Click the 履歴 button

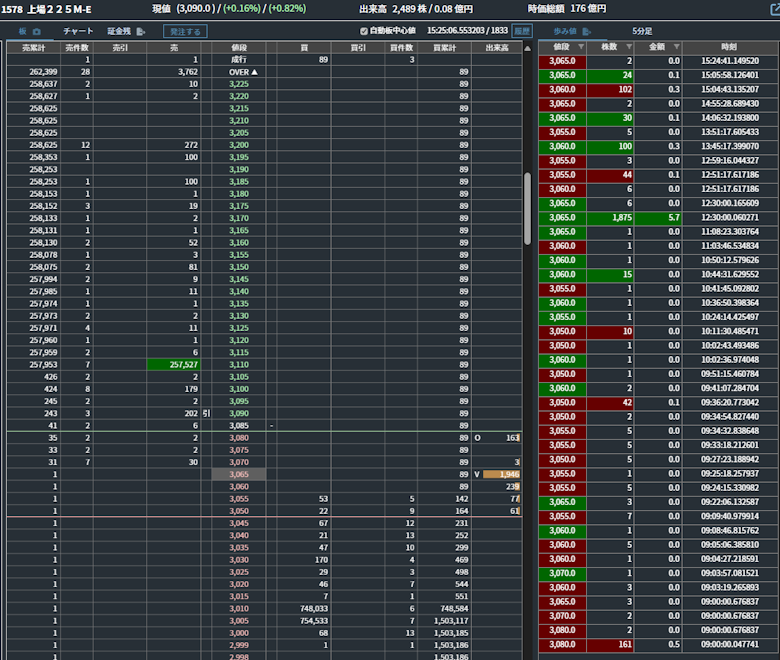pos(522,31)
